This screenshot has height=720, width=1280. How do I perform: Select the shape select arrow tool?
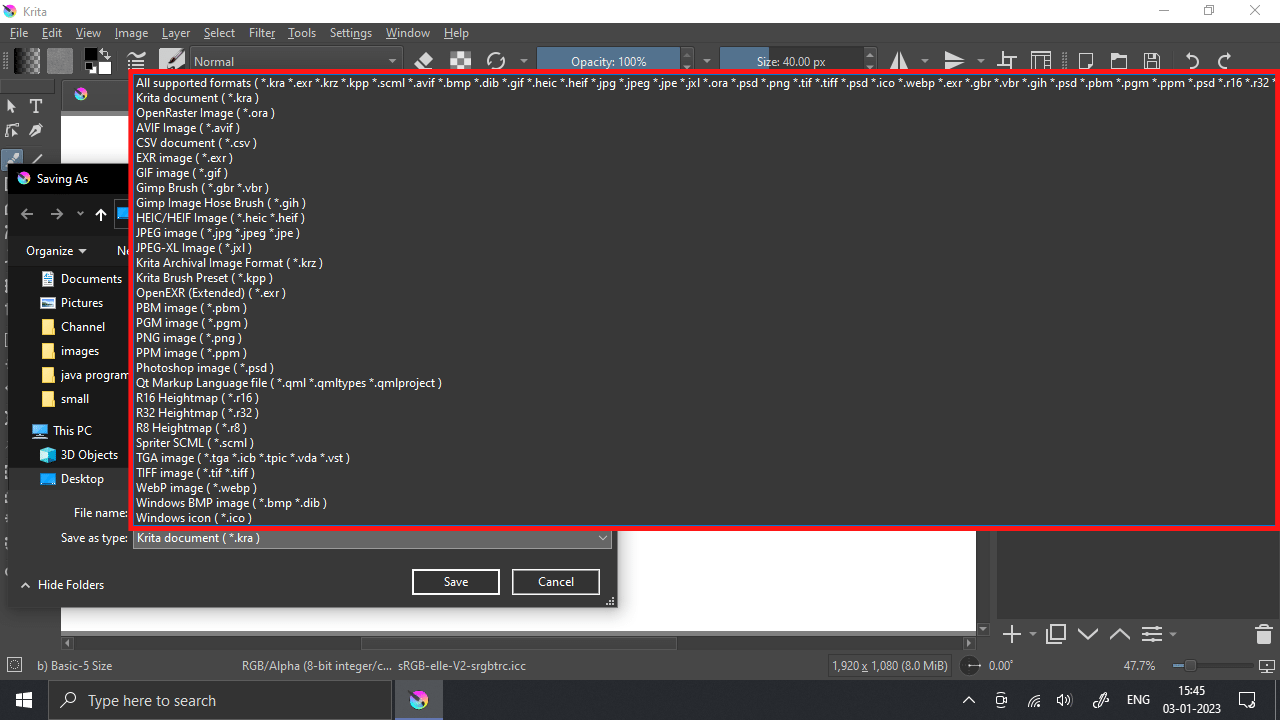click(12, 106)
